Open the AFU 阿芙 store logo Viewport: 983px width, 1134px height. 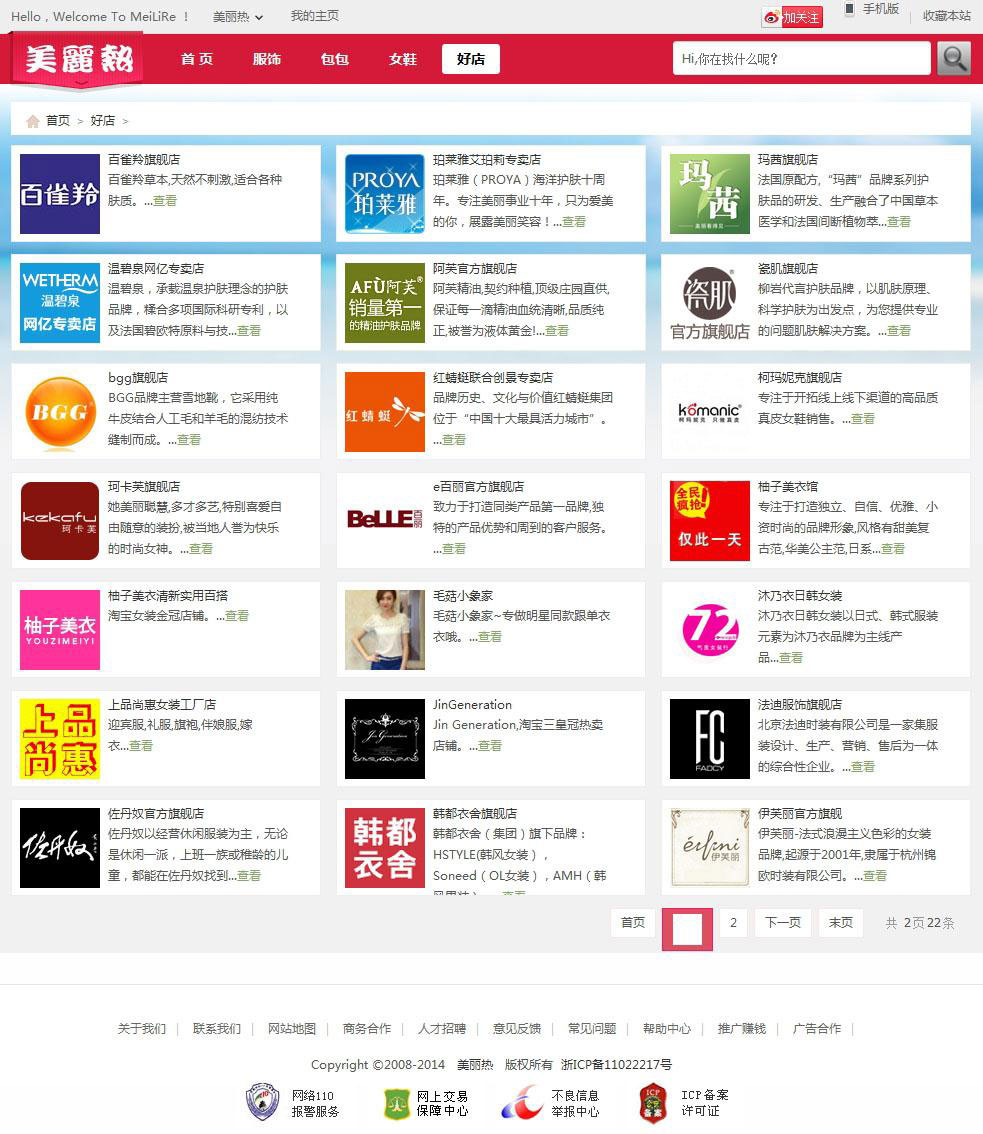tap(385, 303)
